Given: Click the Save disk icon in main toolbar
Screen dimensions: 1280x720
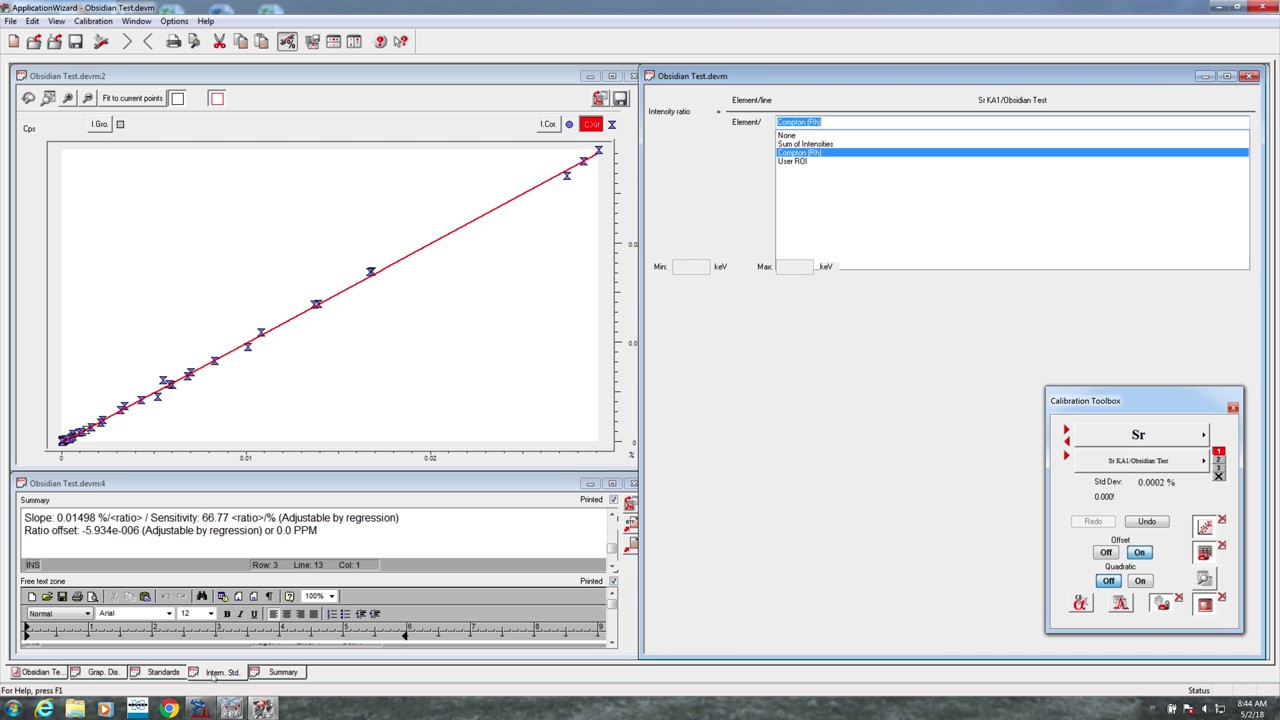Looking at the screenshot, I should pyautogui.click(x=75, y=41).
